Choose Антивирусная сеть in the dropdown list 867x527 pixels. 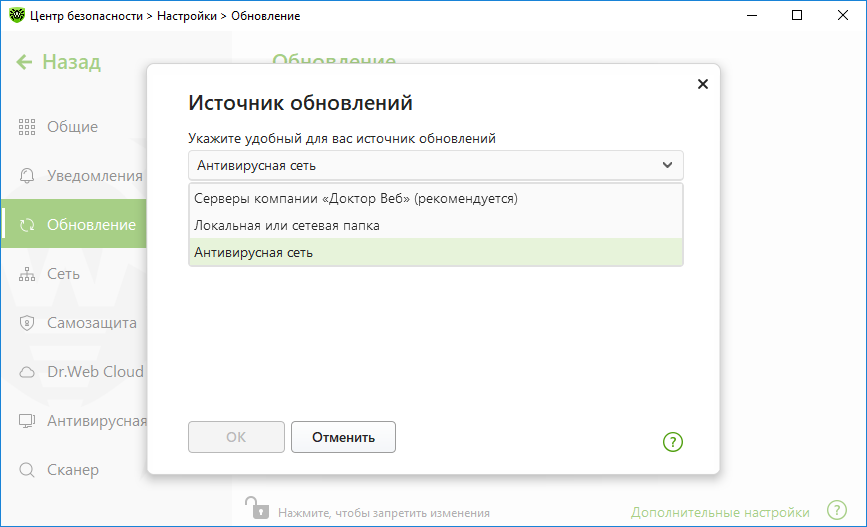click(x=436, y=252)
